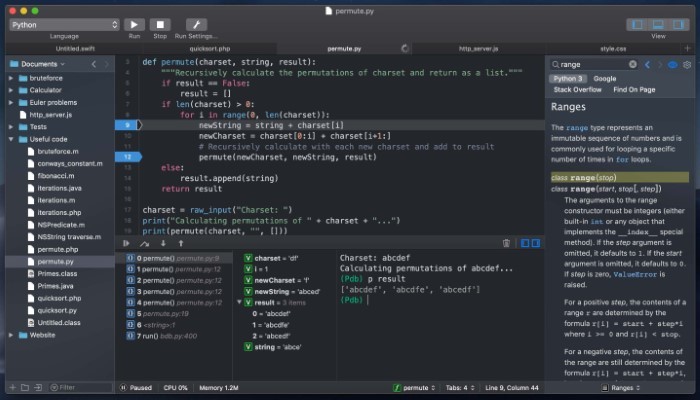Click Find On Page option

[634, 90]
